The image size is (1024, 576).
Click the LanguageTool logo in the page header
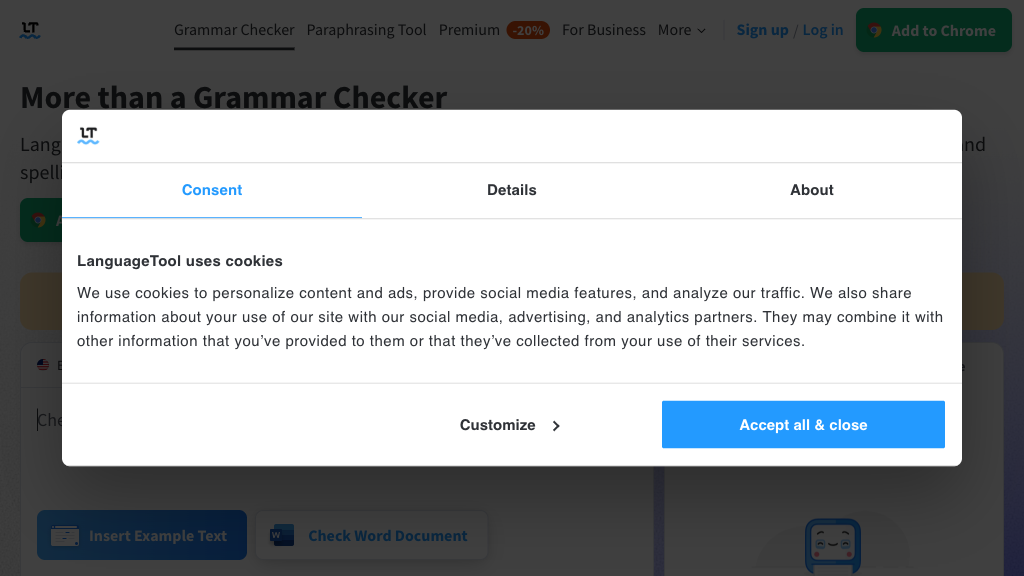point(30,30)
